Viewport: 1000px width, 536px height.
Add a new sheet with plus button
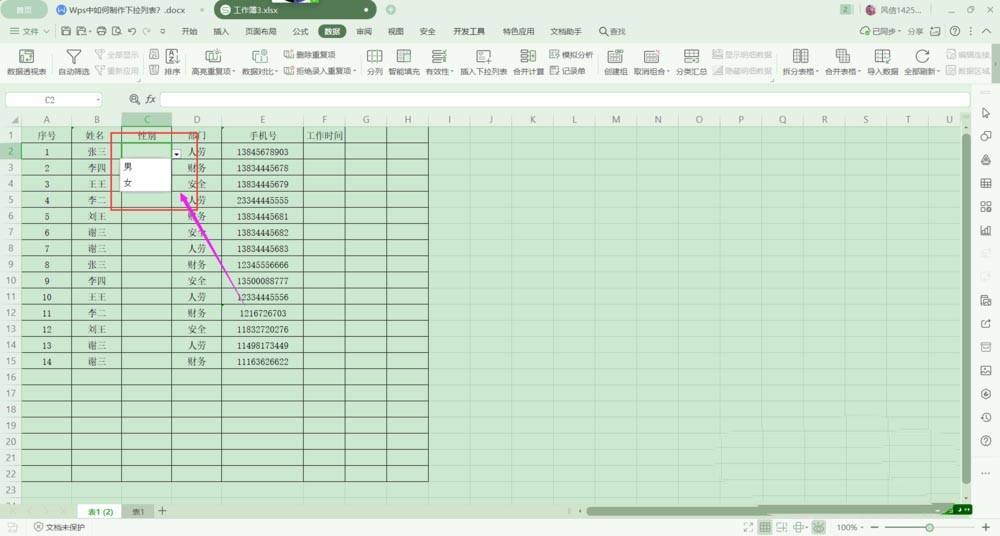(162, 511)
